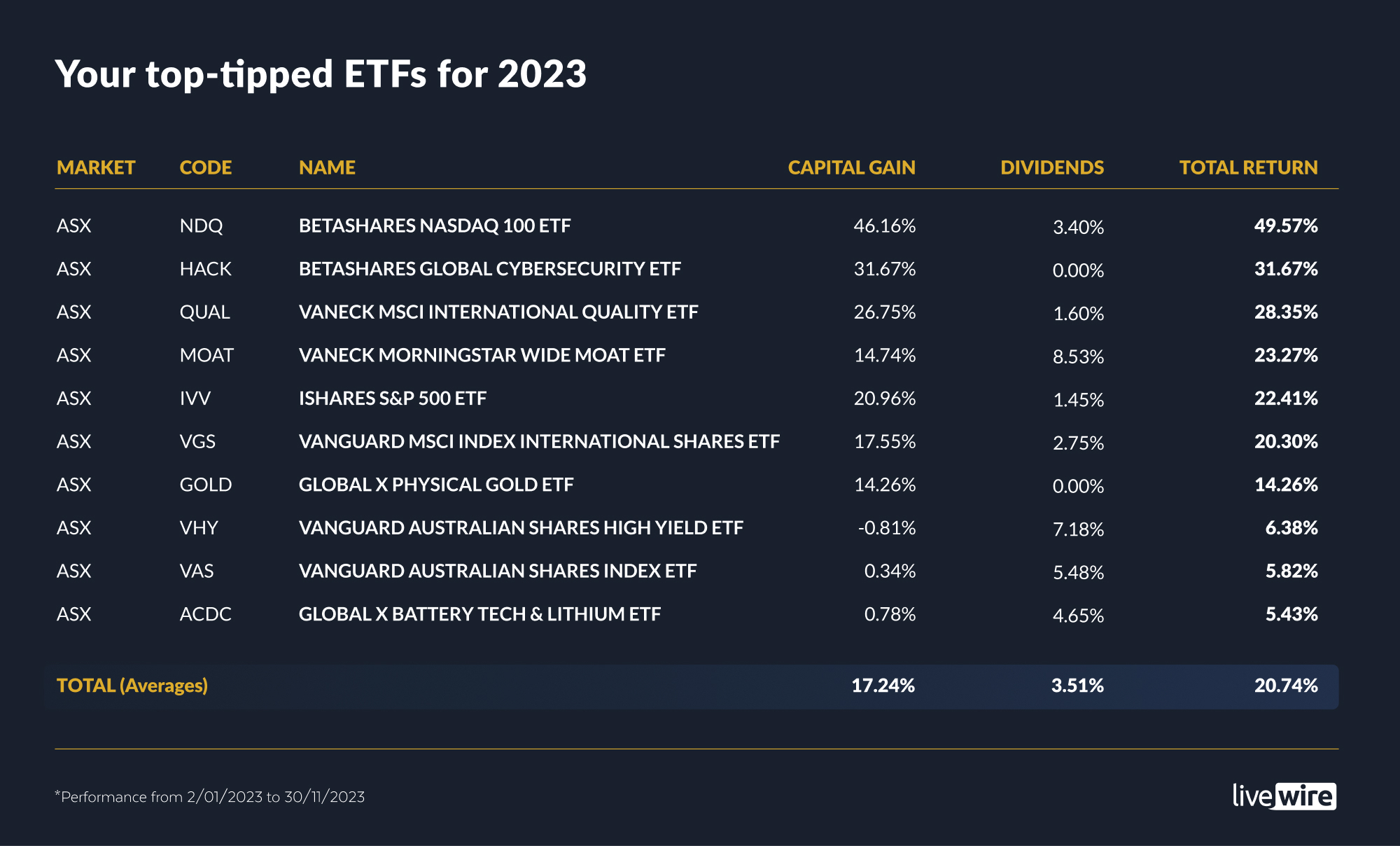
Task: Select the DIVIDENDS column header
Action: pos(1051,167)
